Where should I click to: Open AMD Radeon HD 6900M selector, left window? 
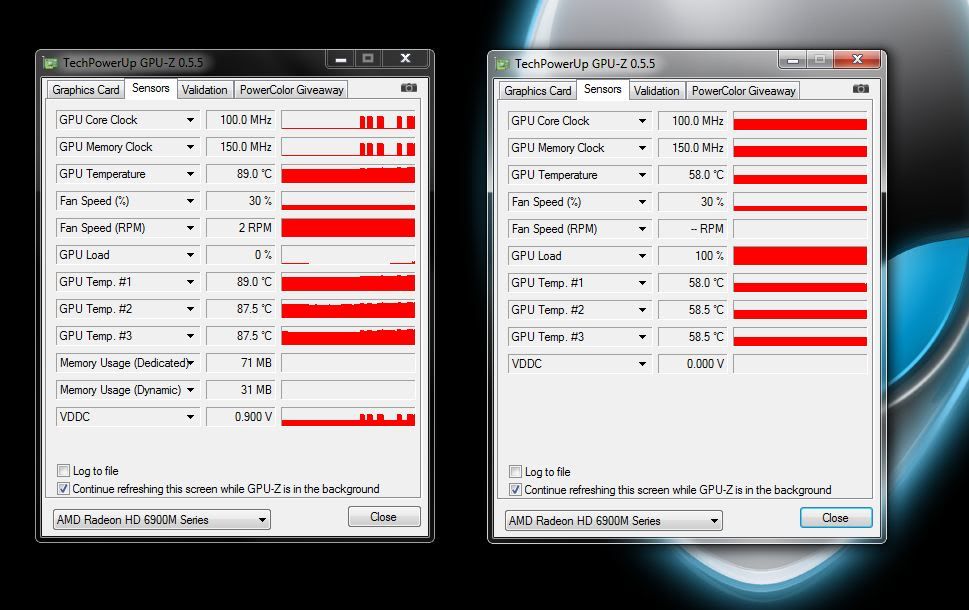(x=162, y=520)
